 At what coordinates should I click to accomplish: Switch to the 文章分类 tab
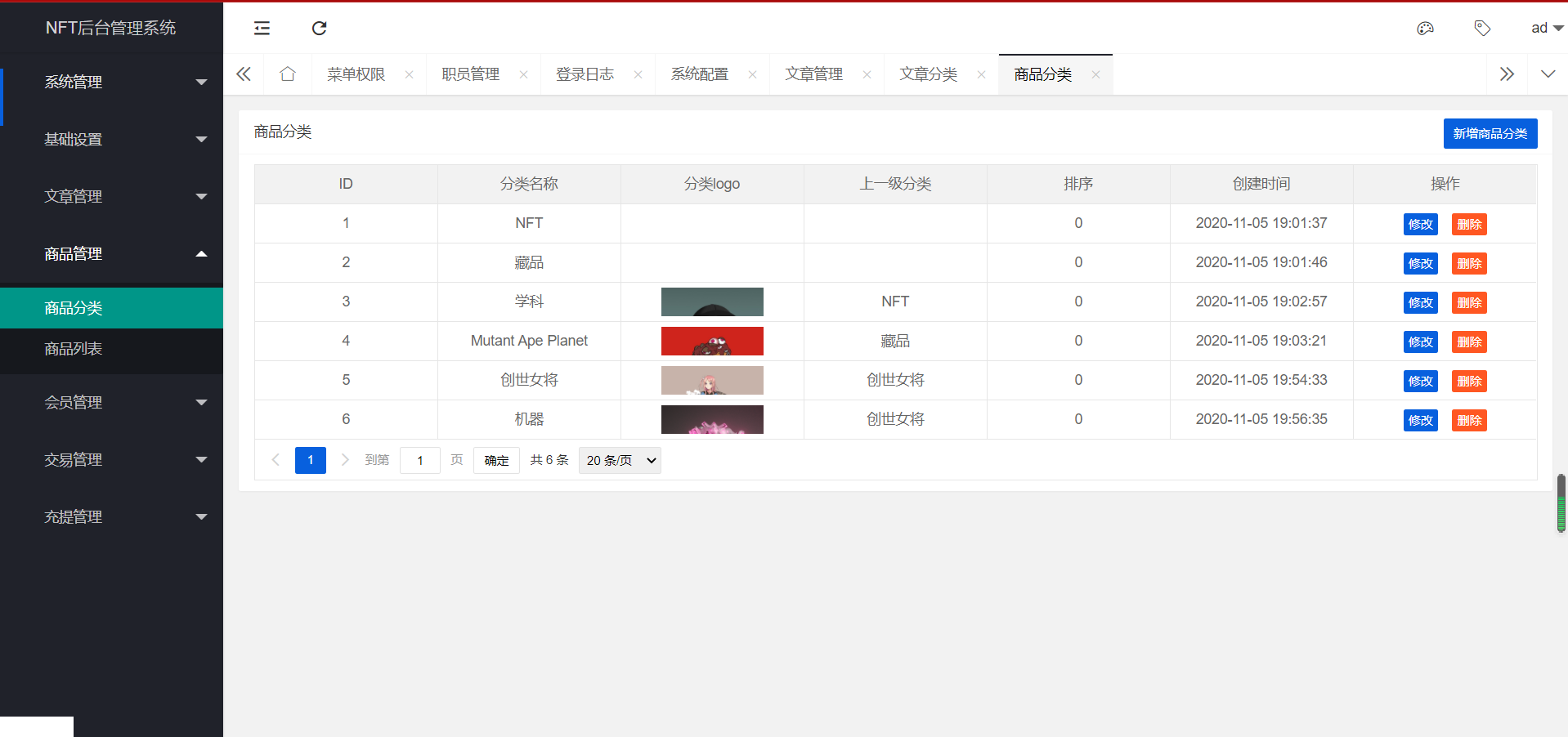click(x=928, y=74)
